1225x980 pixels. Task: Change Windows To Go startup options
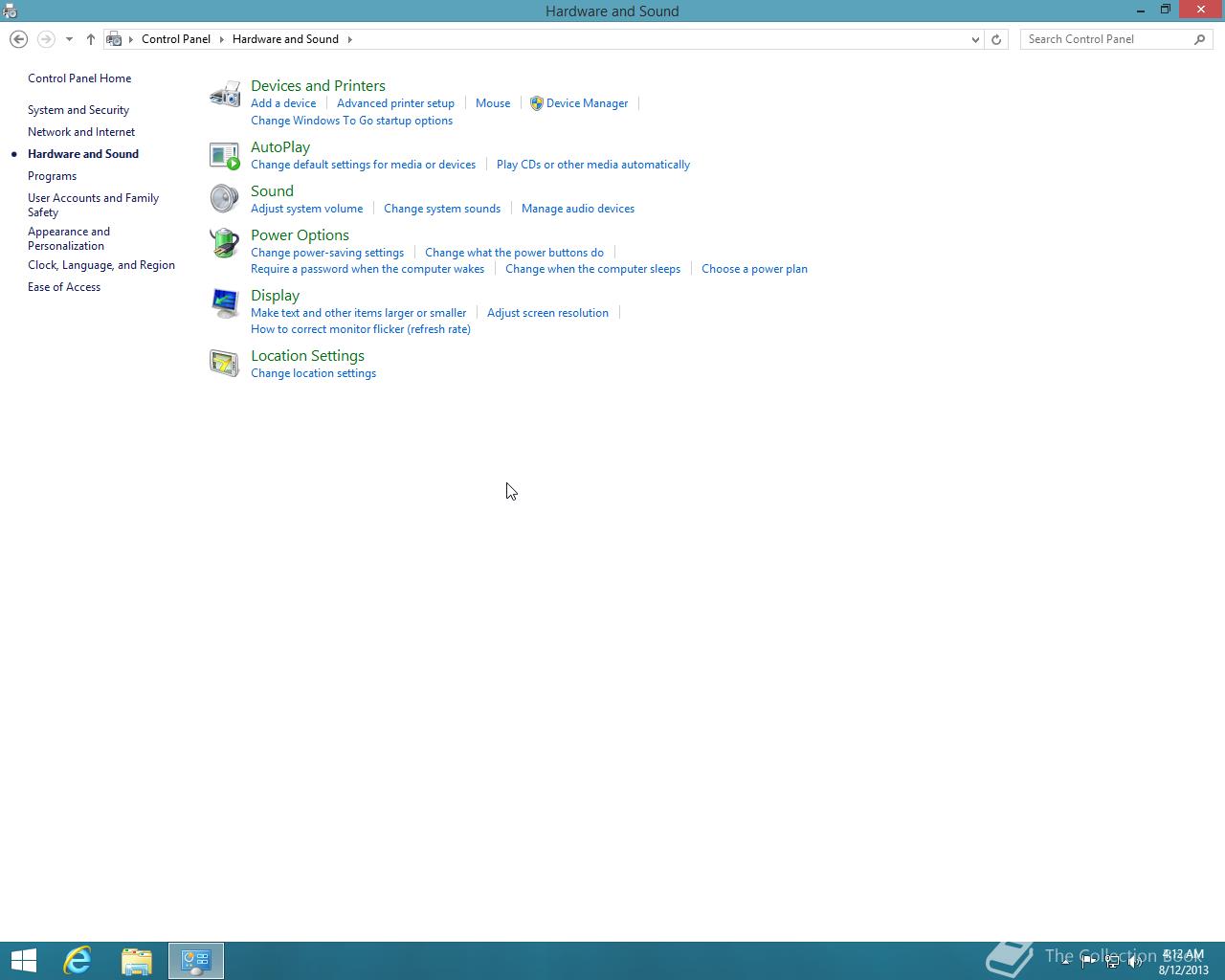[x=351, y=121]
